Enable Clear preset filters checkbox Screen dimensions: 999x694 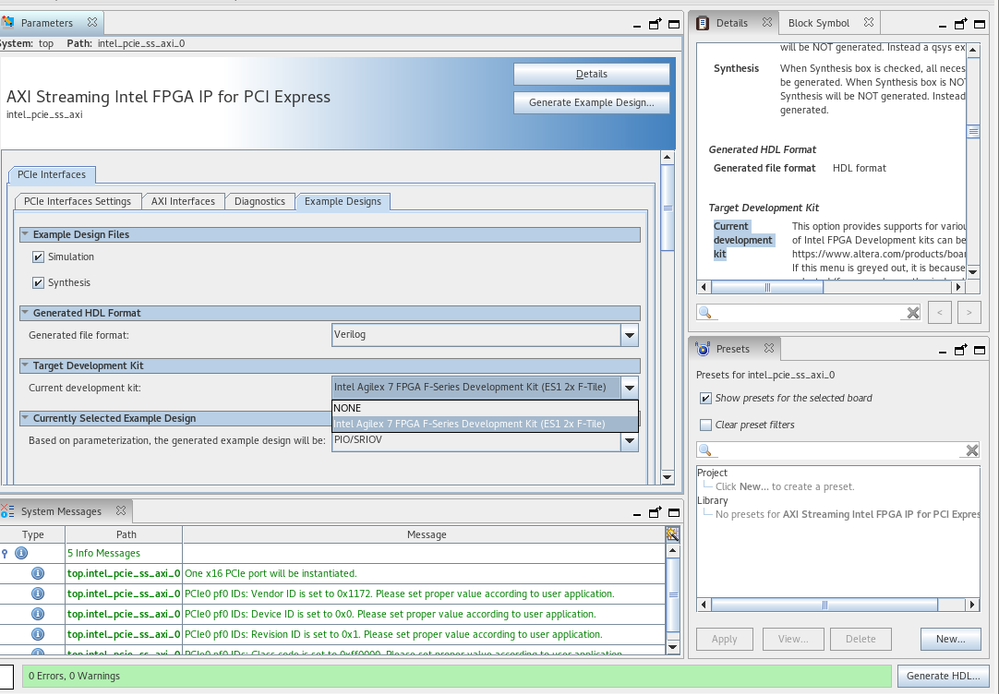point(705,425)
